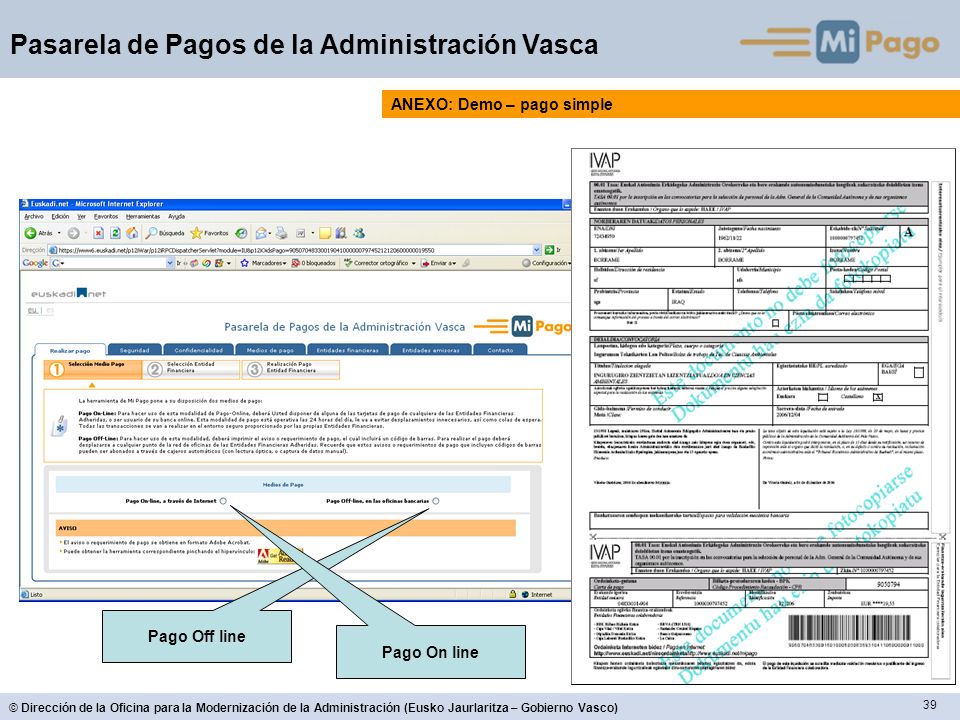The height and width of the screenshot is (720, 960).
Task: Click the Home house icon
Action: tap(132, 233)
